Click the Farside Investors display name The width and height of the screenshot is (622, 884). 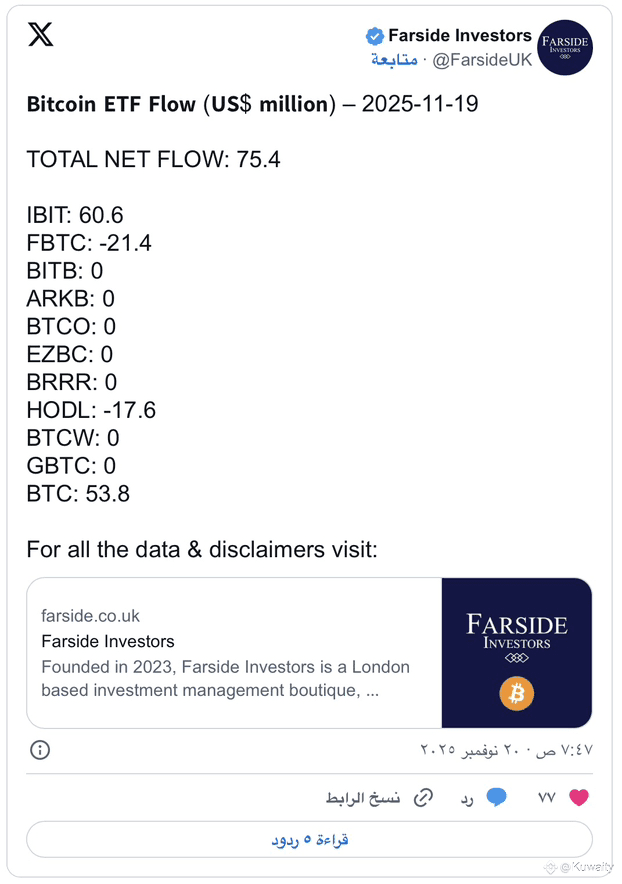point(459,36)
